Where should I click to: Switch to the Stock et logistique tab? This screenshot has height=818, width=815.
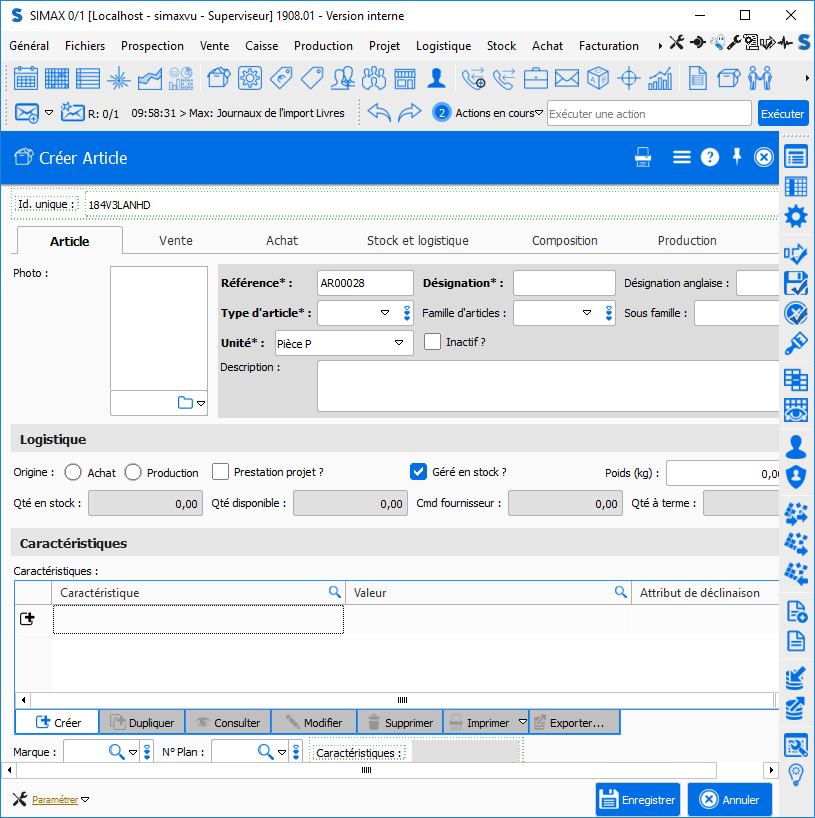417,241
